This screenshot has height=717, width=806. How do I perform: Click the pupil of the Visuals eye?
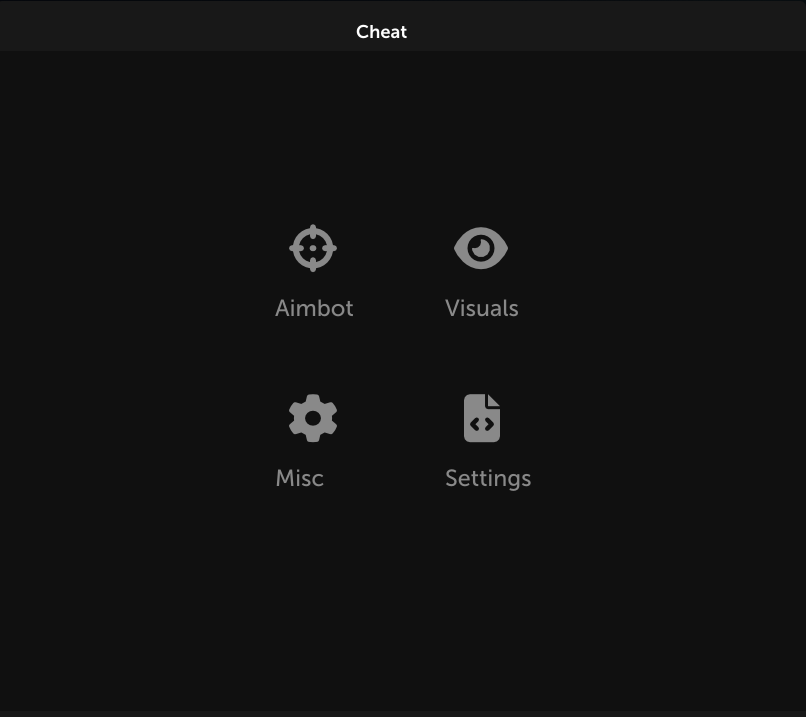481,248
